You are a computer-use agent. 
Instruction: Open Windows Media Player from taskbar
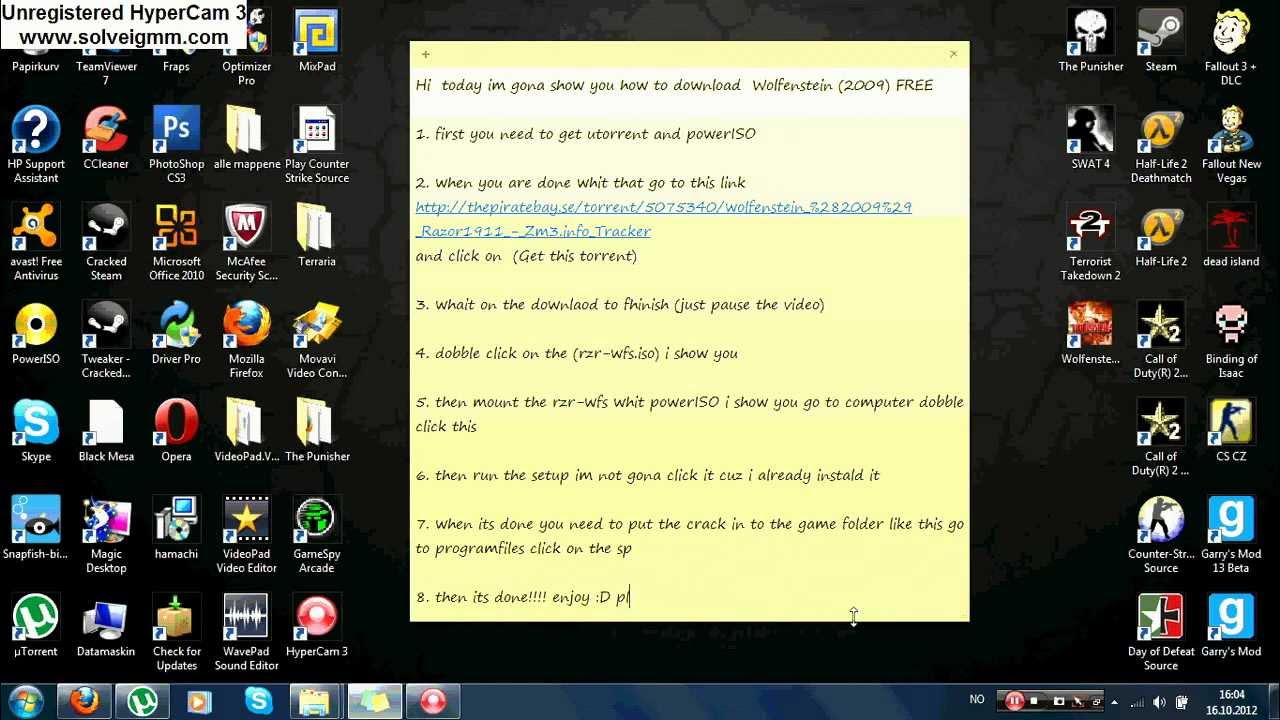point(200,701)
